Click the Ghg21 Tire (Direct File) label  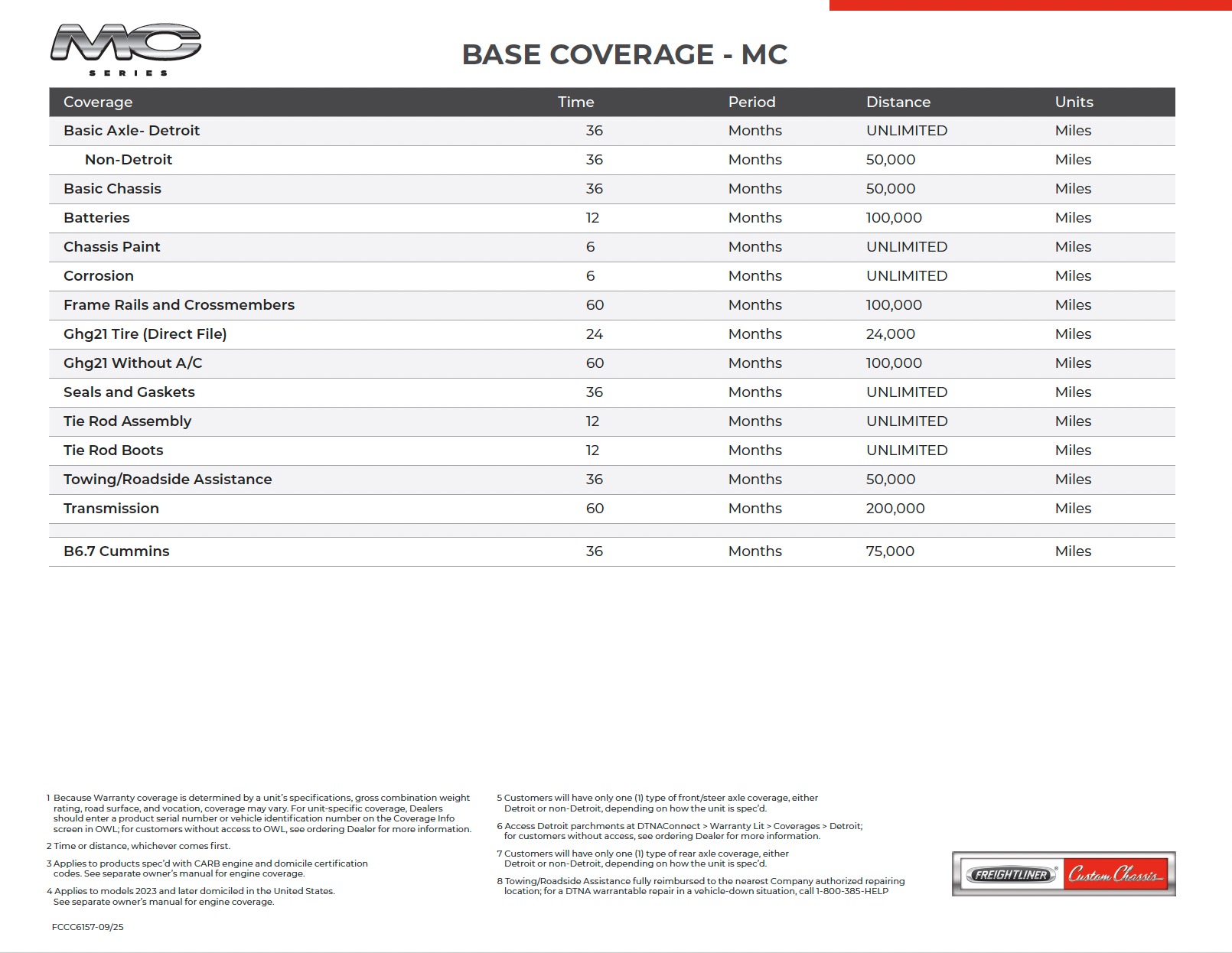(x=145, y=334)
